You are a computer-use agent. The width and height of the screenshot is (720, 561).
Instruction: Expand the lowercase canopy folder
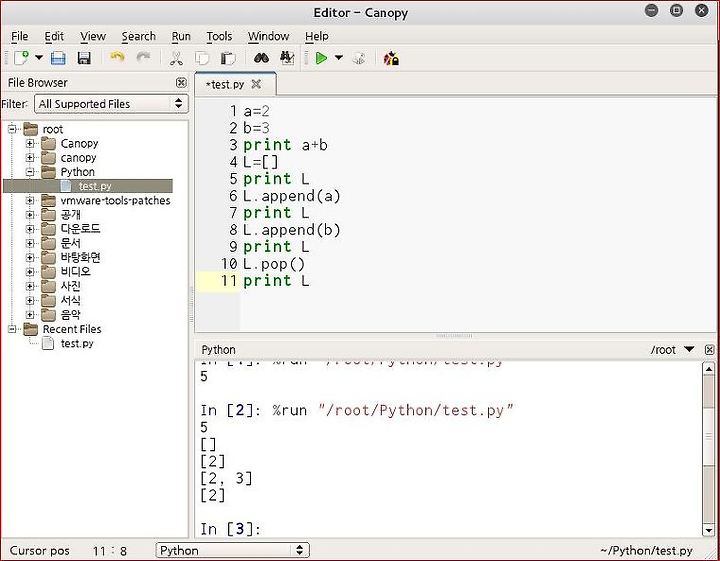[30, 158]
